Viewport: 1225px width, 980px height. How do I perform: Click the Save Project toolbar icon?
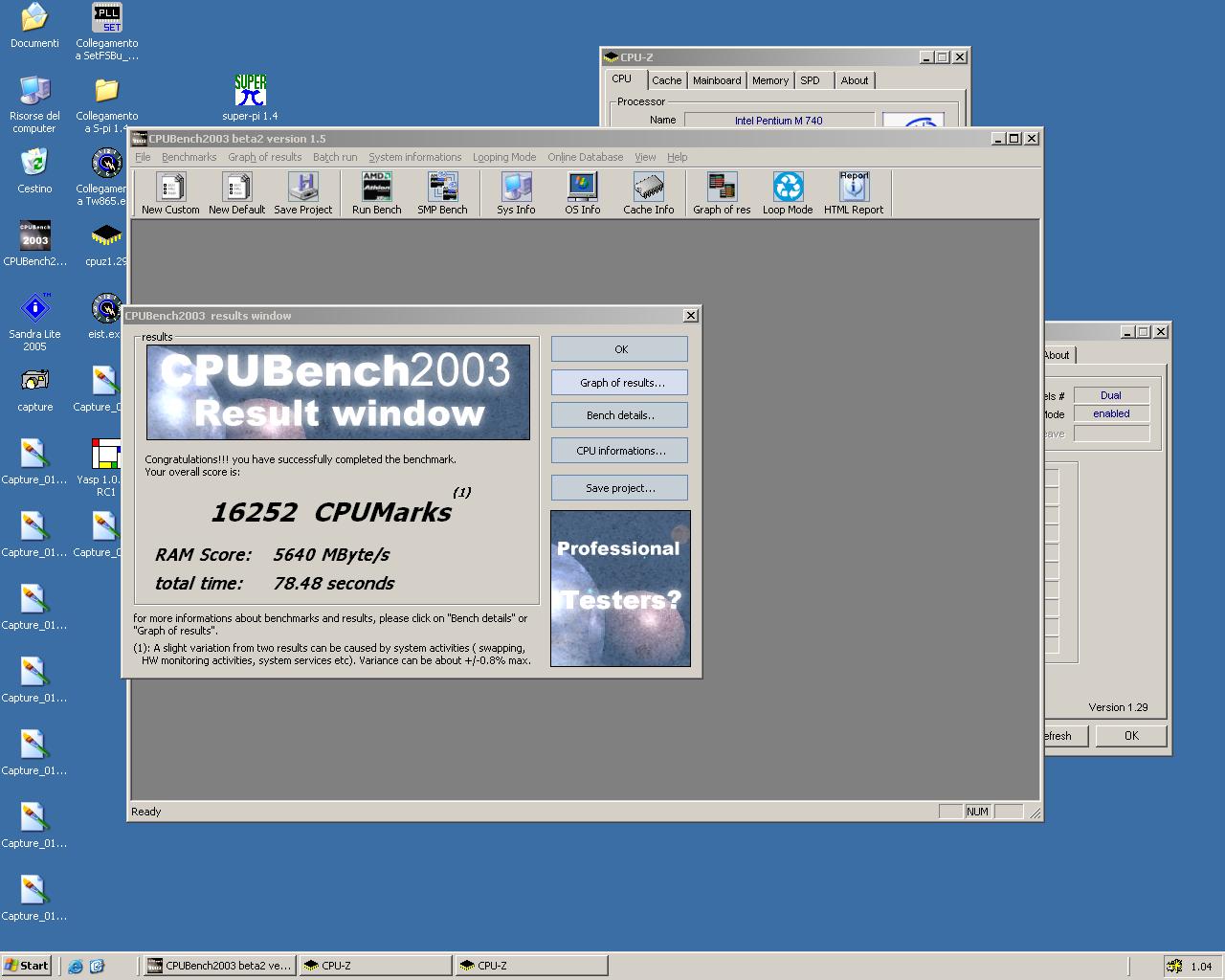(302, 193)
